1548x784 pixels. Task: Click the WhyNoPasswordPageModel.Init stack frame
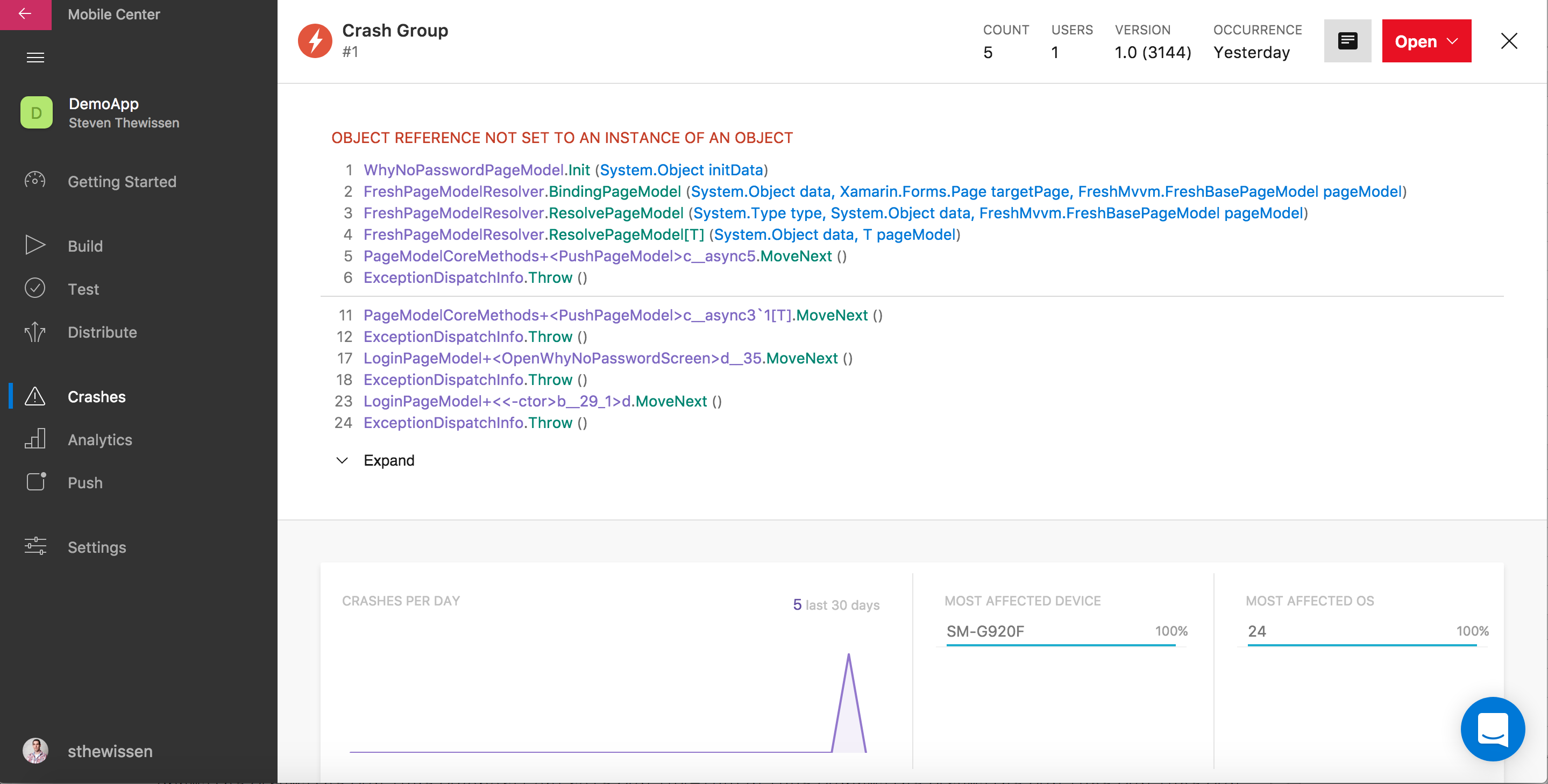pyautogui.click(x=476, y=170)
